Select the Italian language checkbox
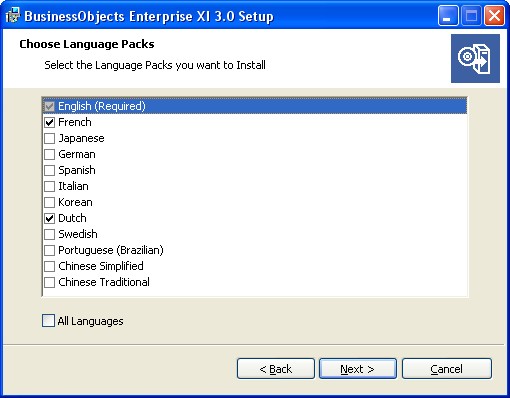The image size is (510, 398). click(x=49, y=186)
